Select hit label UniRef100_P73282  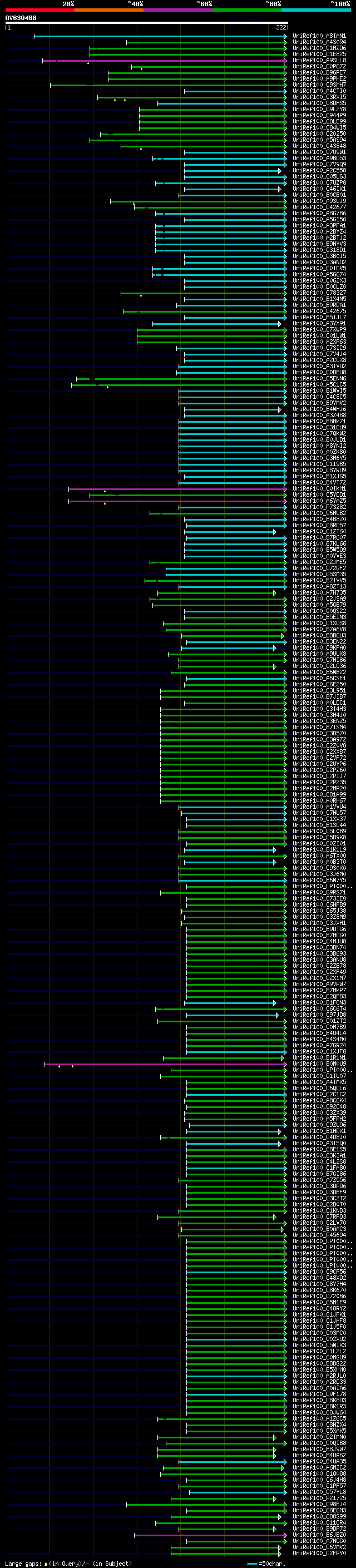pyautogui.click(x=319, y=507)
